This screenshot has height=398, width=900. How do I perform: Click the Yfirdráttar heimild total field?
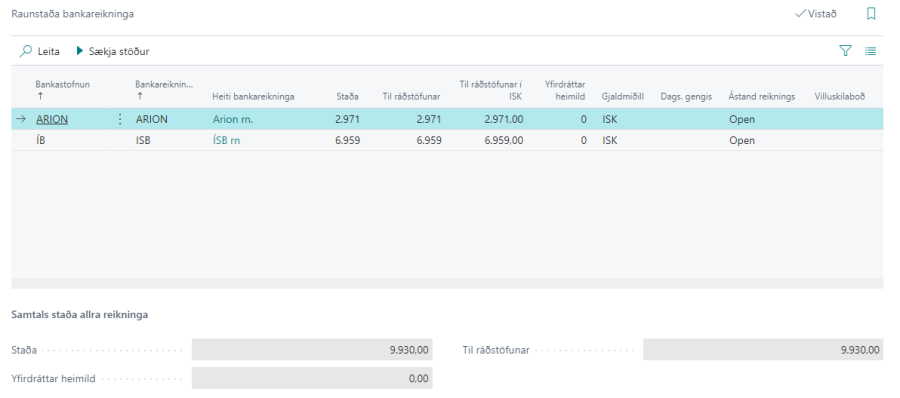pyautogui.click(x=312, y=378)
